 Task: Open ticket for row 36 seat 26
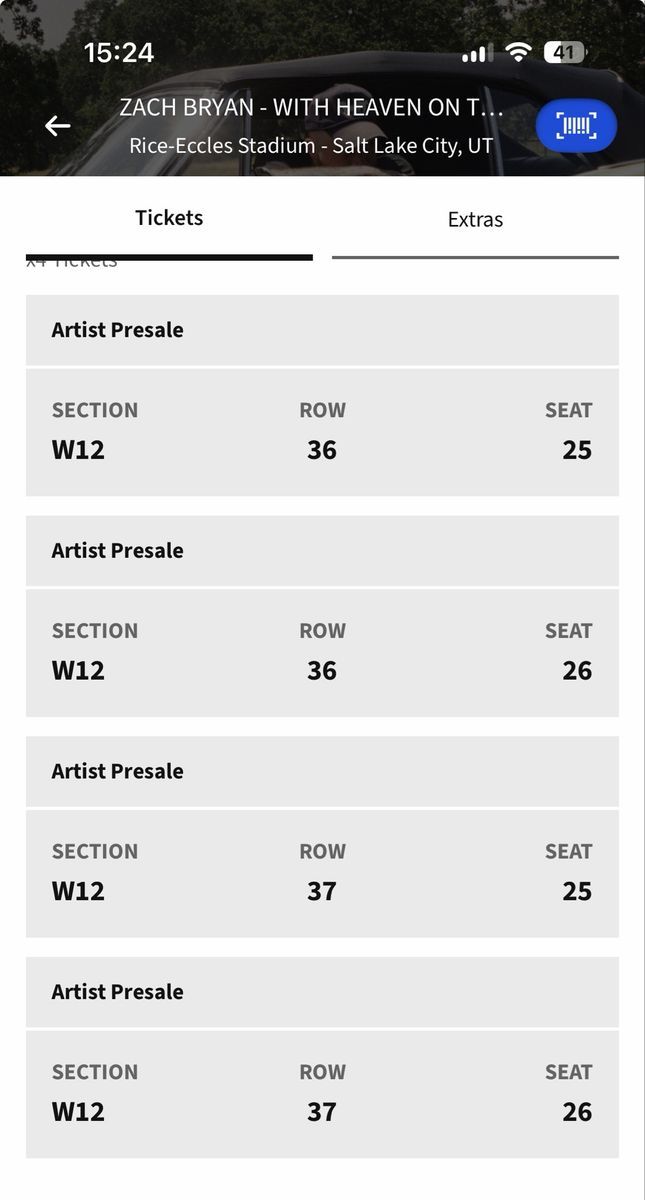(322, 653)
